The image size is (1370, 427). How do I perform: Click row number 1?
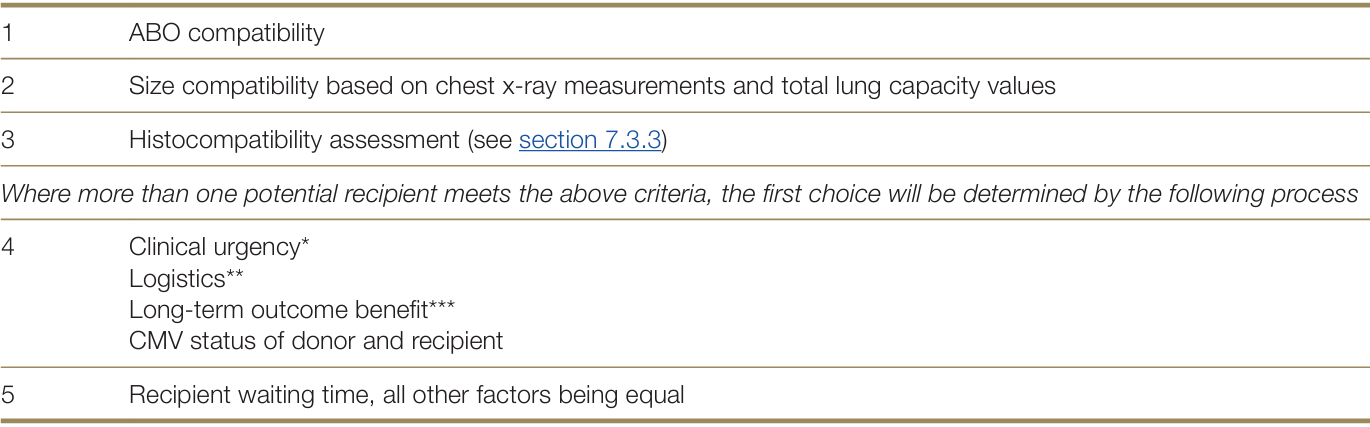(7, 33)
